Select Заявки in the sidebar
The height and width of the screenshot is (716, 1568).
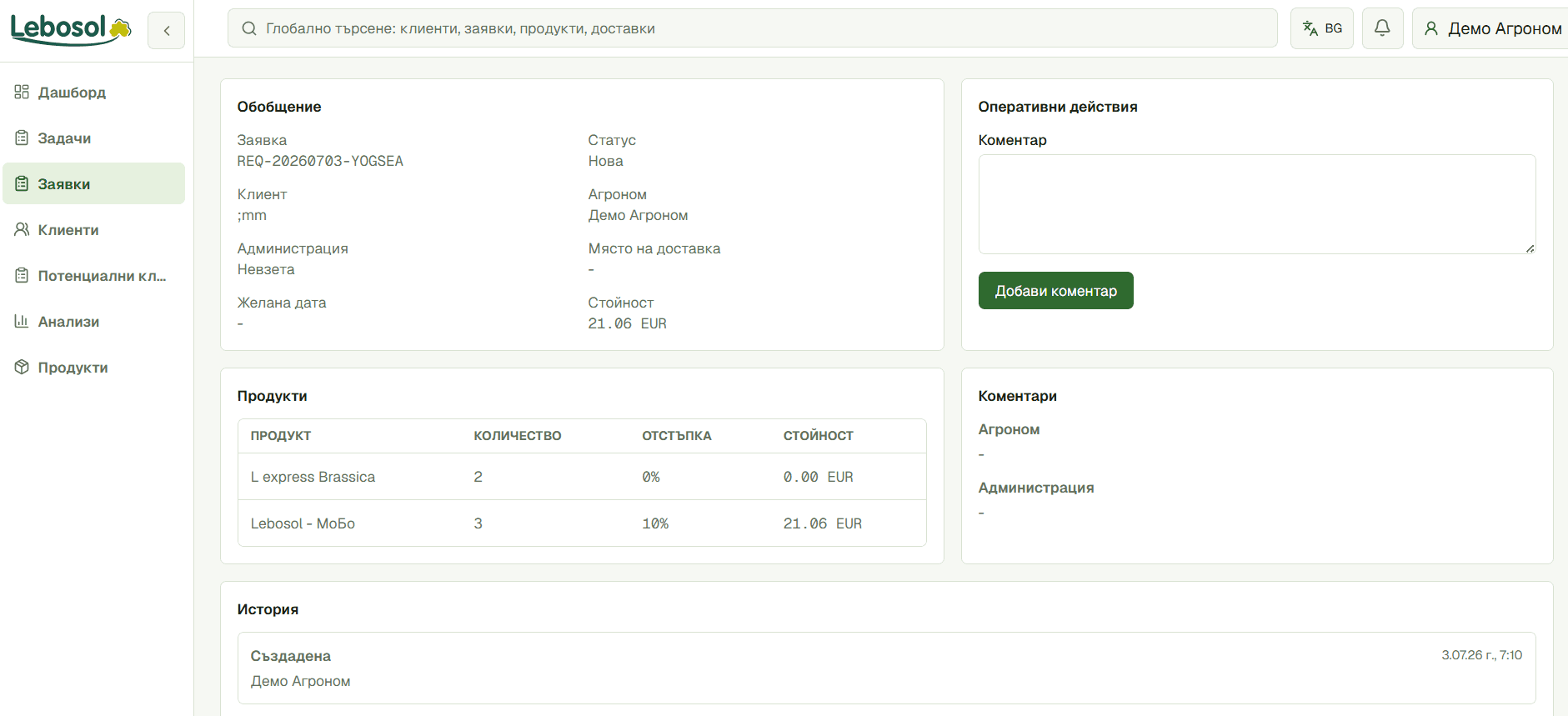click(x=93, y=183)
